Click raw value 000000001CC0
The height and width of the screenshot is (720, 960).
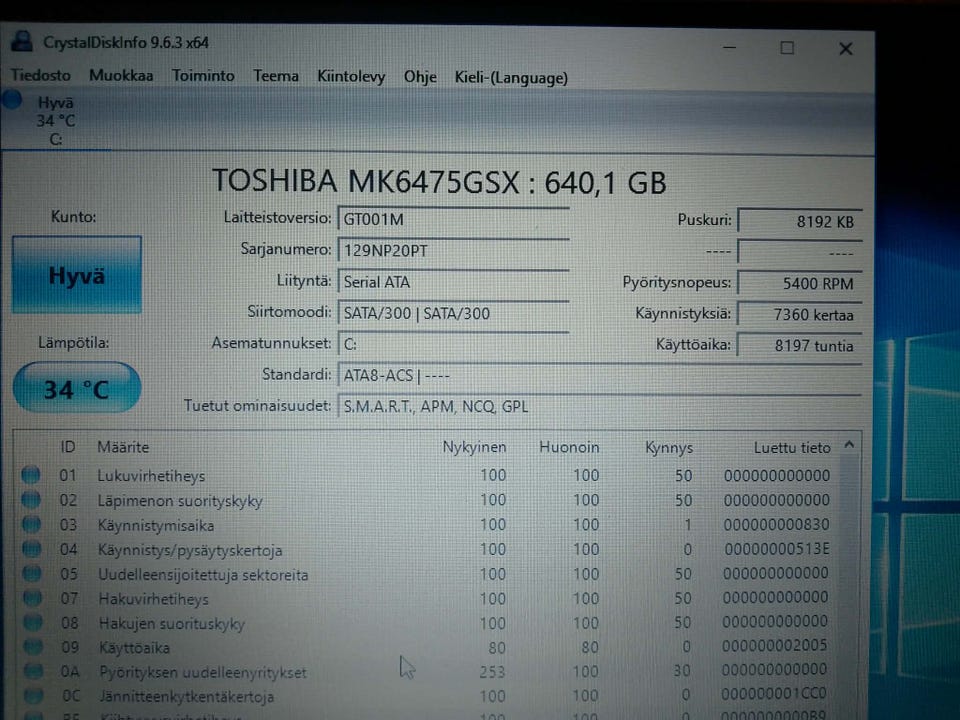tap(773, 694)
